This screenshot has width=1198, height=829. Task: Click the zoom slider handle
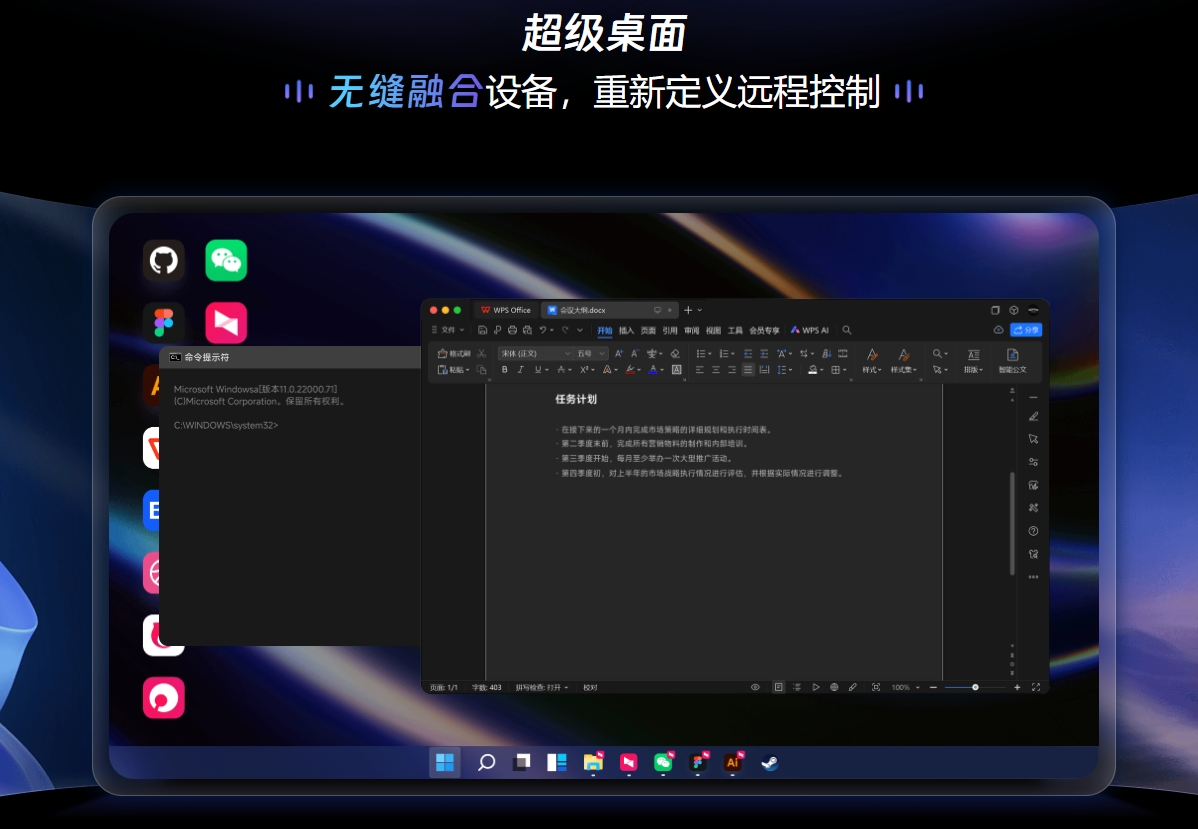click(x=975, y=687)
